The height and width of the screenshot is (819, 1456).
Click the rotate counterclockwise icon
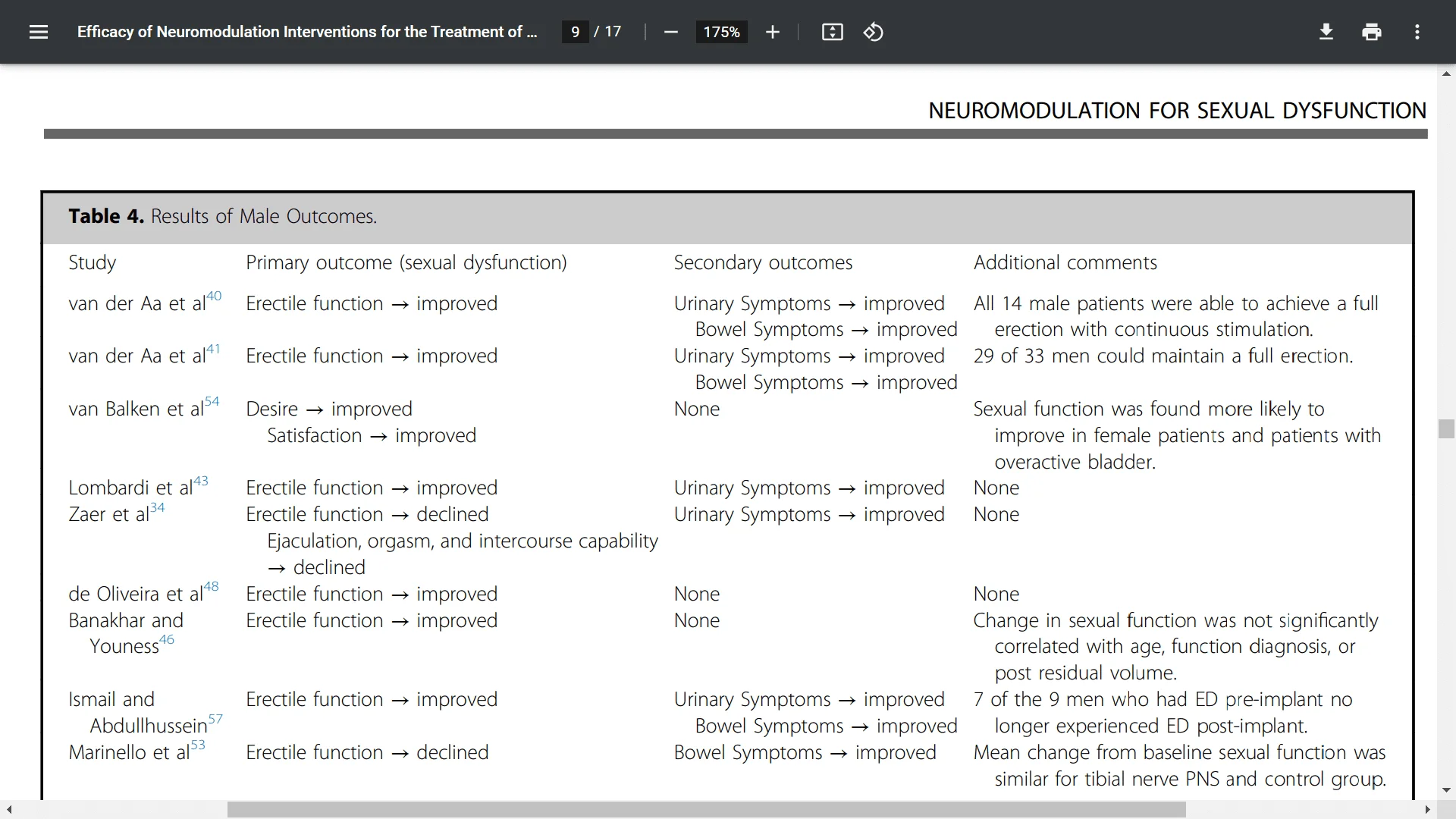coord(872,32)
